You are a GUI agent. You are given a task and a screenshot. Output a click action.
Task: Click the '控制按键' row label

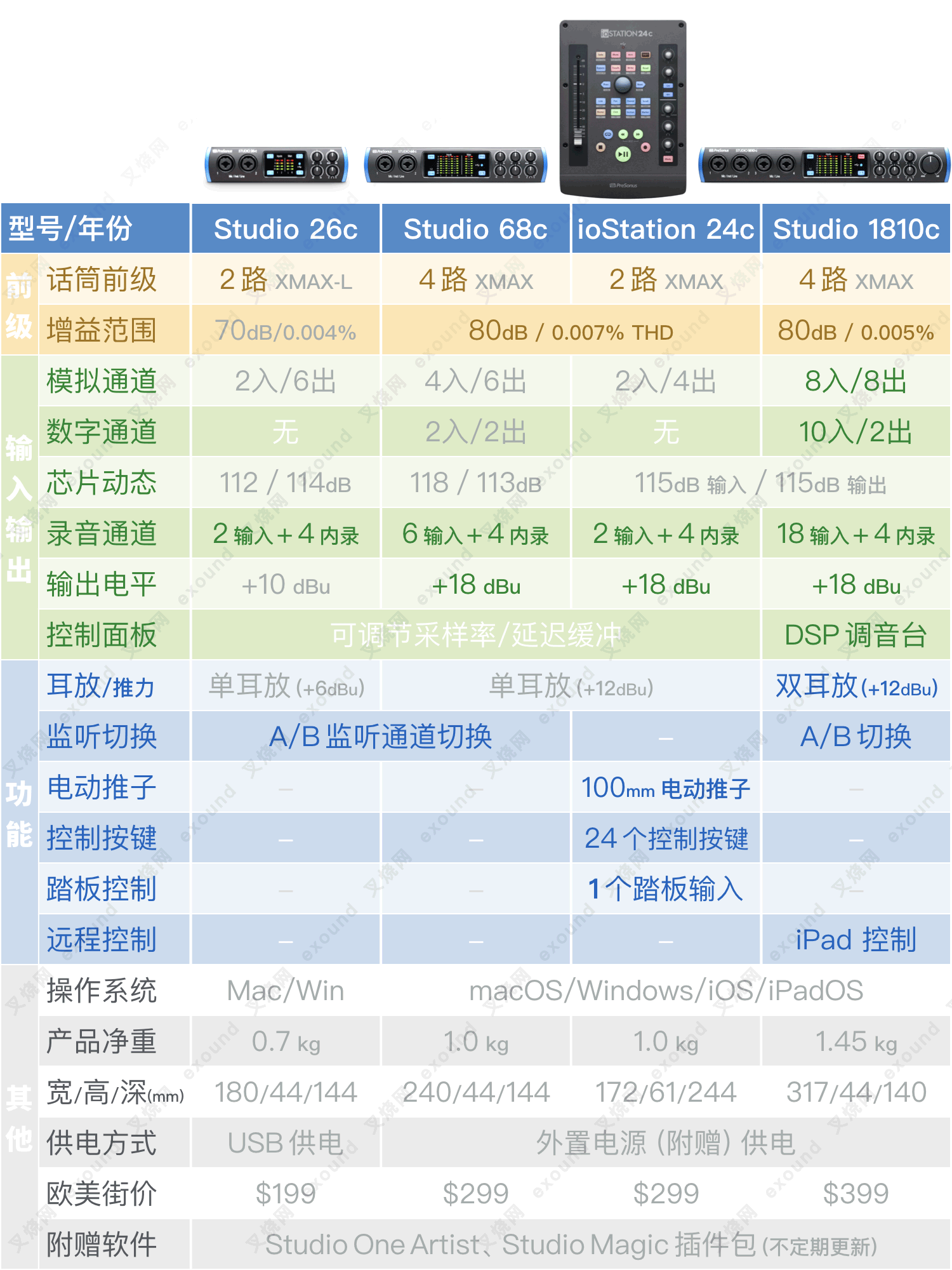pyautogui.click(x=114, y=838)
